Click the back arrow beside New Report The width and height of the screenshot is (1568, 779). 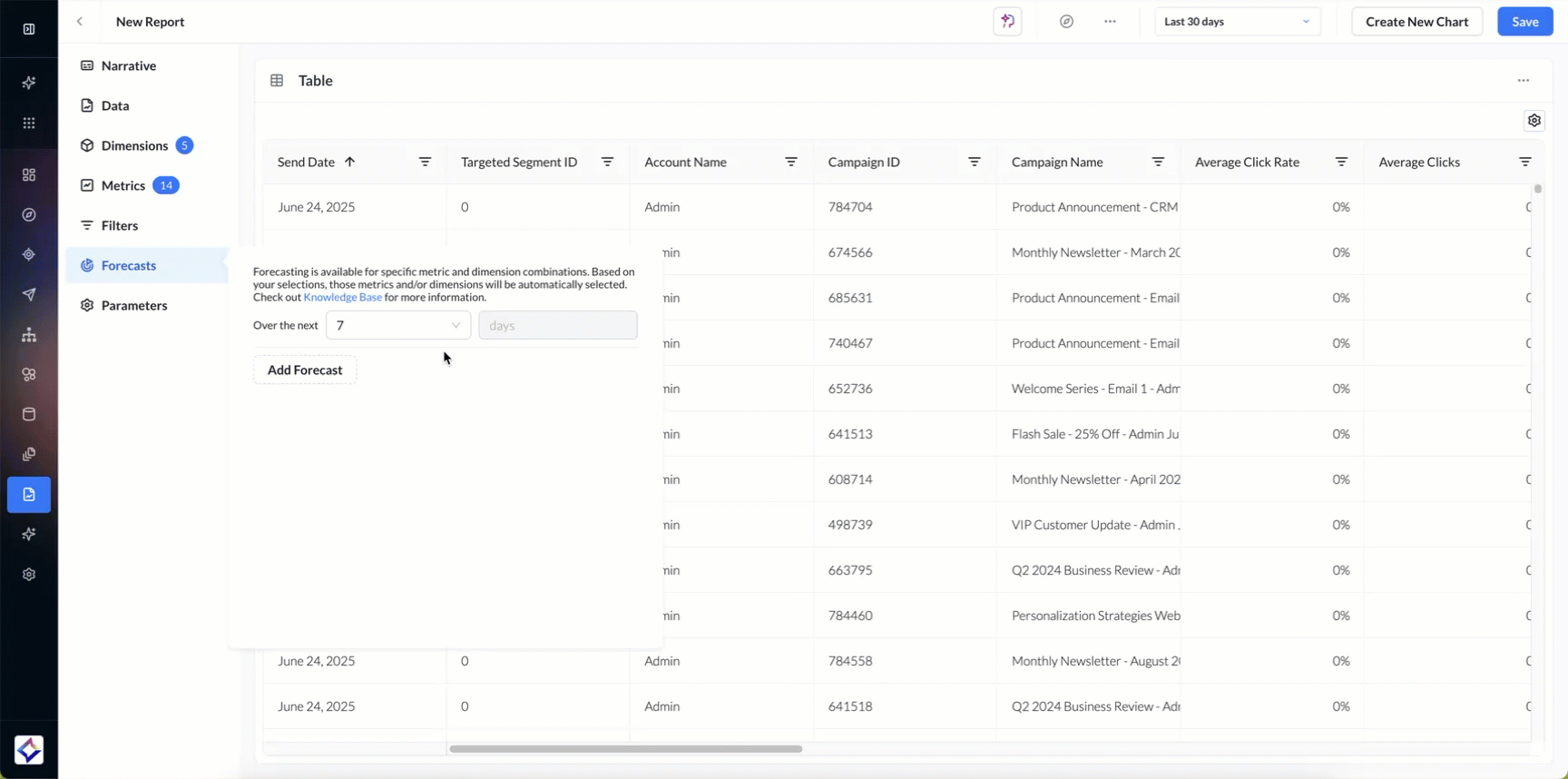80,22
